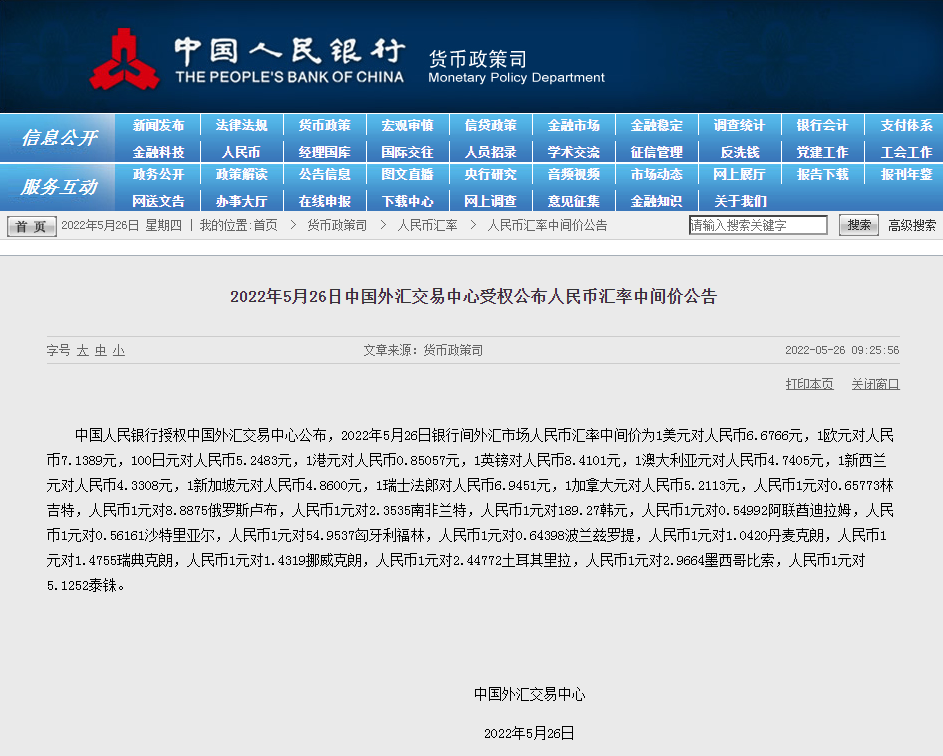Open 宏观审慎 menu item
Image resolution: width=943 pixels, height=756 pixels.
[407, 125]
